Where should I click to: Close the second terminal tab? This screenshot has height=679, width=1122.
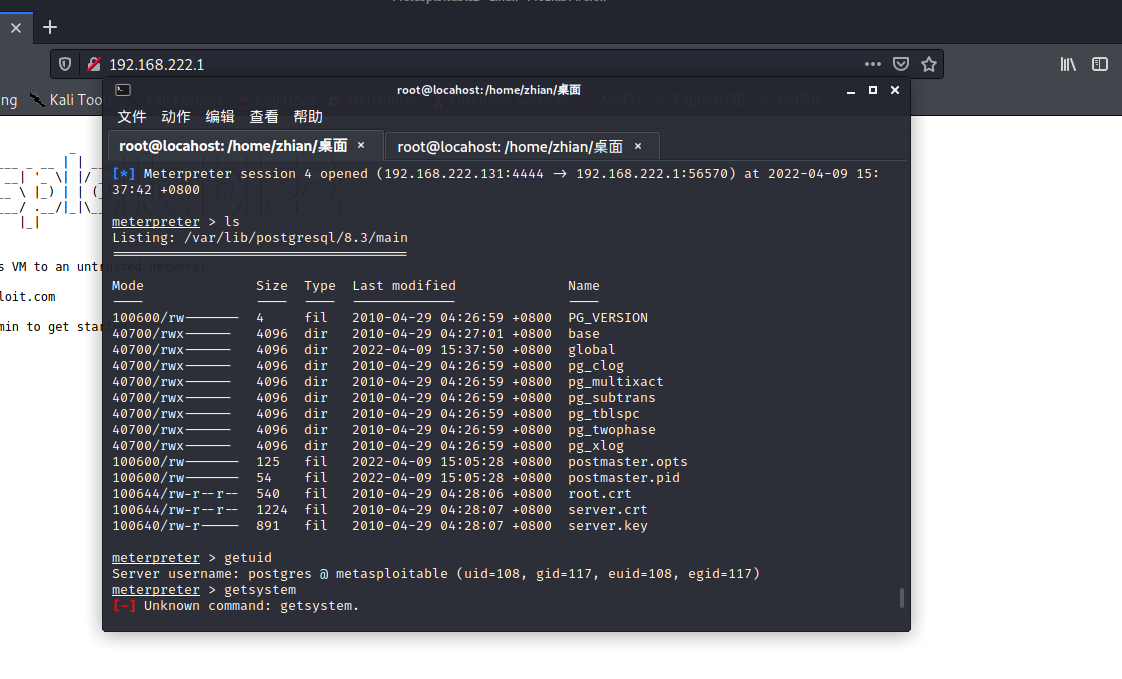coord(637,146)
